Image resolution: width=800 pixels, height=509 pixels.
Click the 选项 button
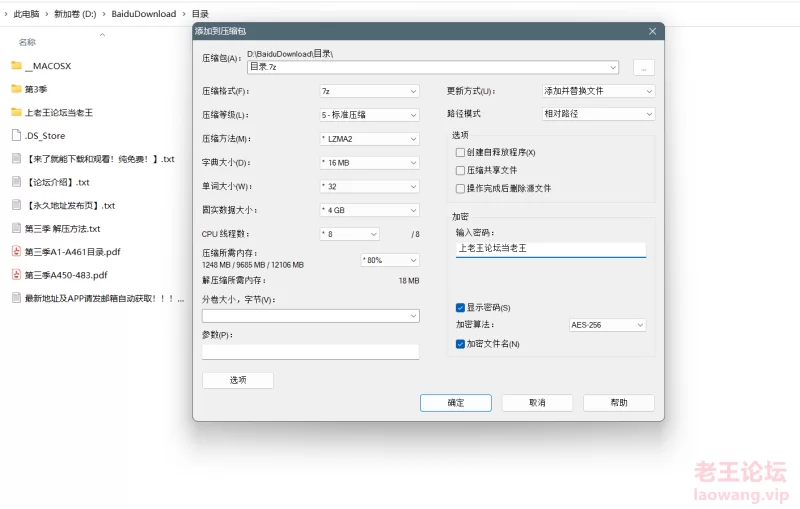238,380
